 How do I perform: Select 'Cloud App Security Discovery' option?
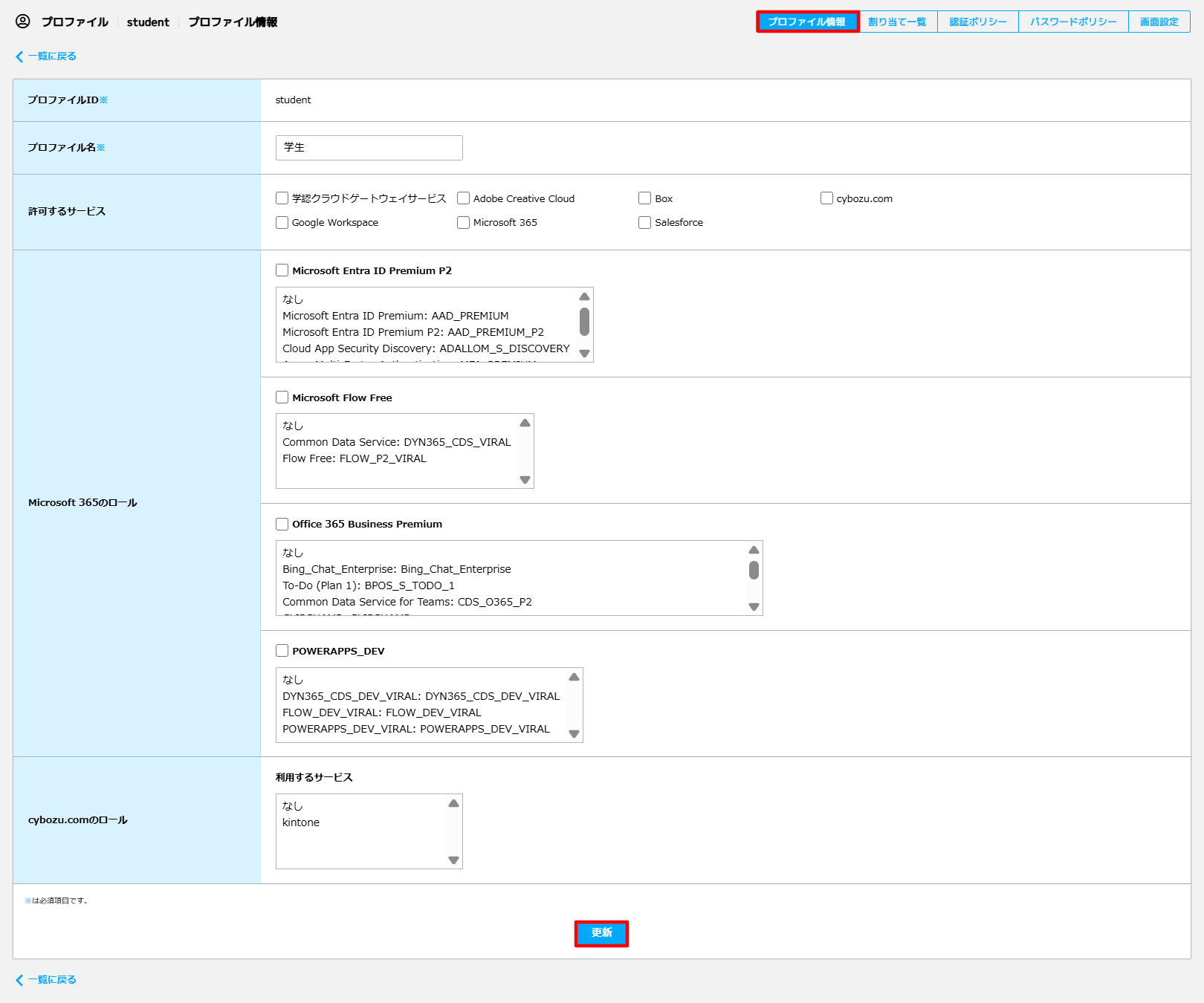point(426,348)
